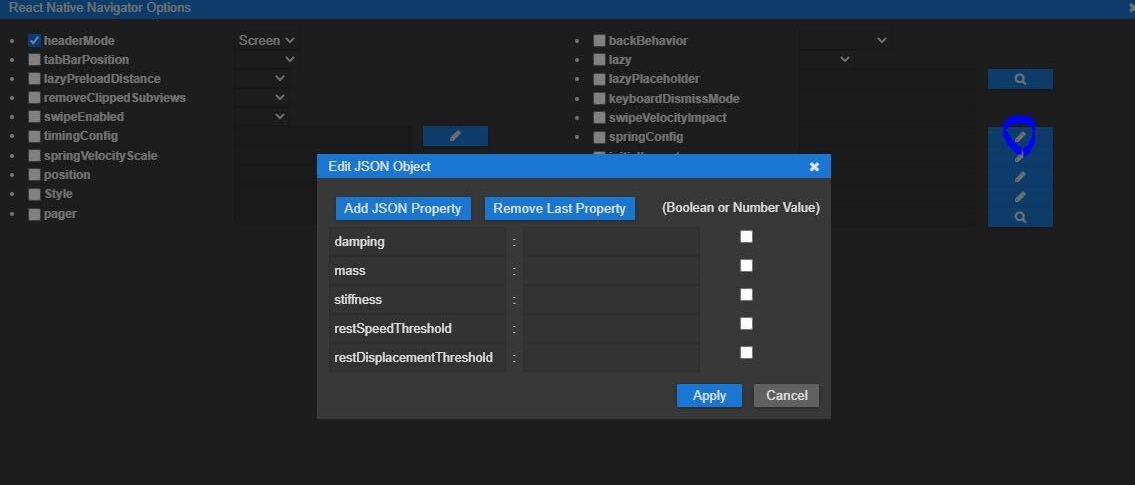Screen dimensions: 1135x485
Task: Uncheck the headerMode checkbox
Action: pos(34,41)
